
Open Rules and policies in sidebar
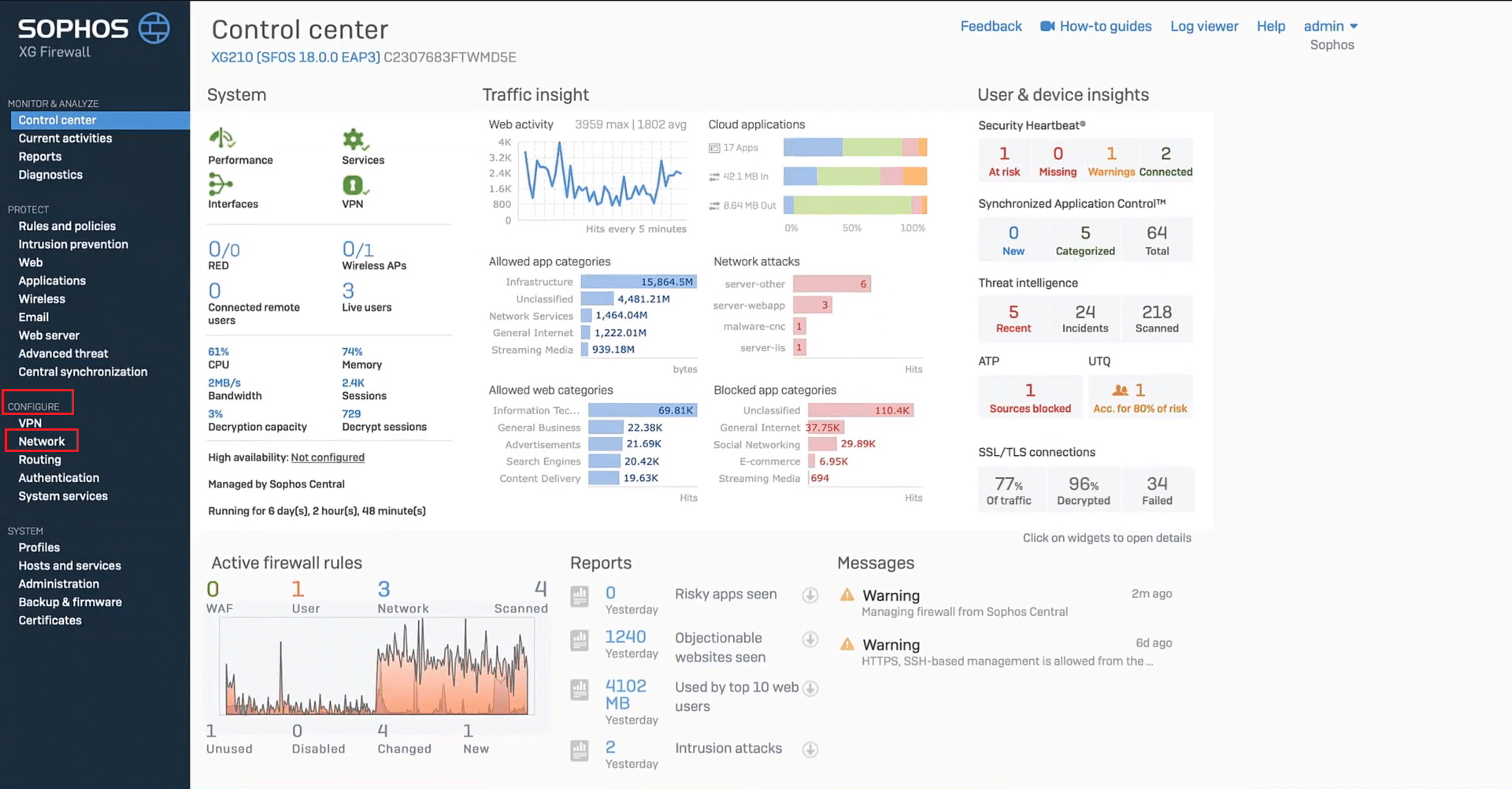pyautogui.click(x=67, y=226)
